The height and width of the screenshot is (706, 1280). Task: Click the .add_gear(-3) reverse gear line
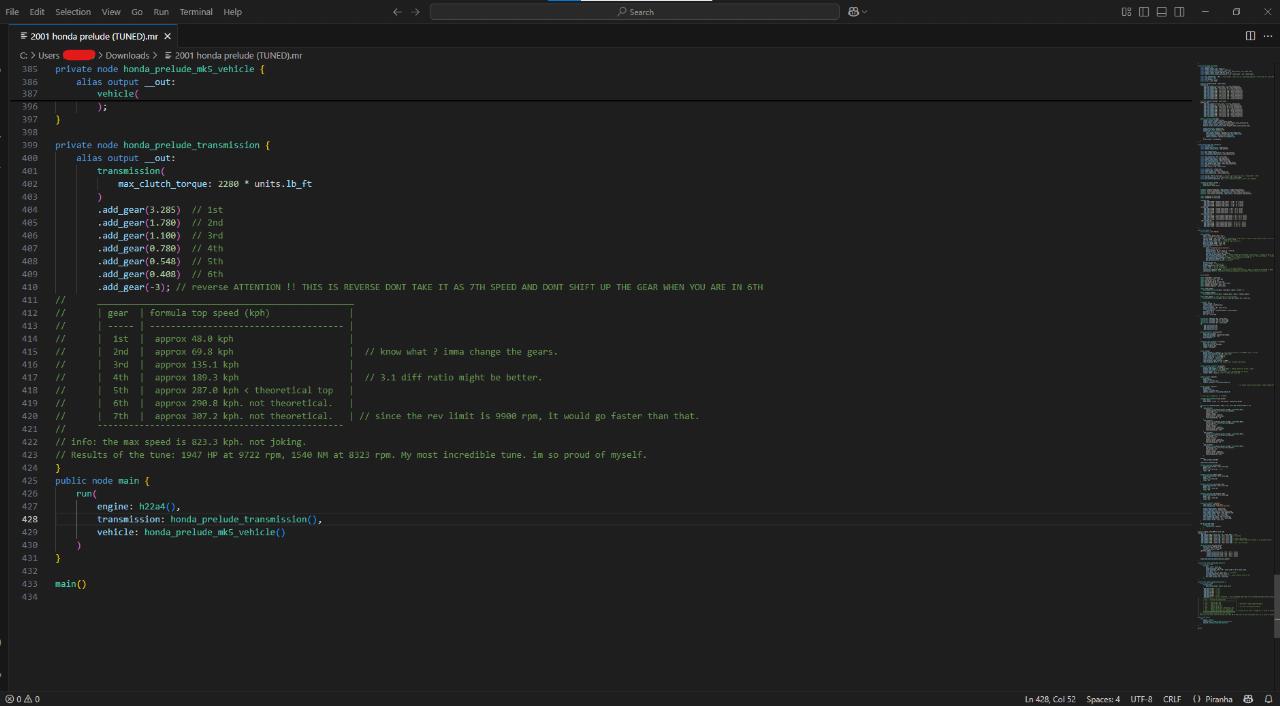coord(430,287)
